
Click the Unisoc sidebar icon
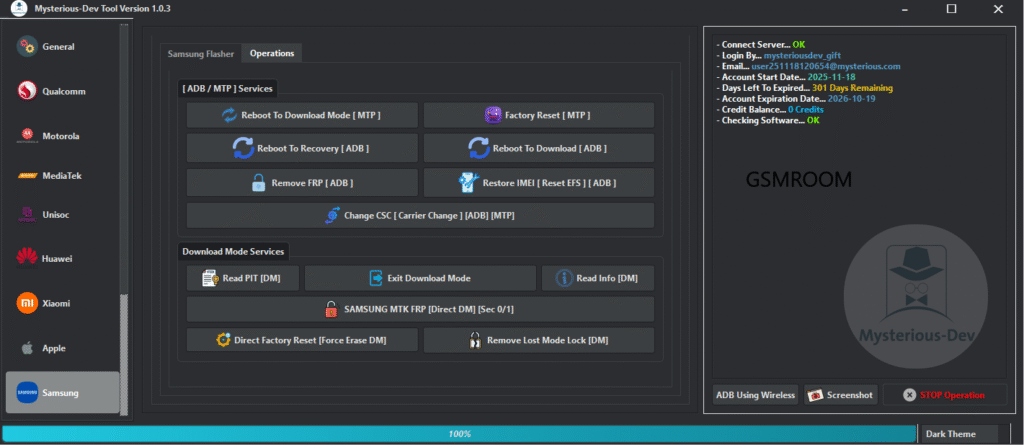click(27, 214)
